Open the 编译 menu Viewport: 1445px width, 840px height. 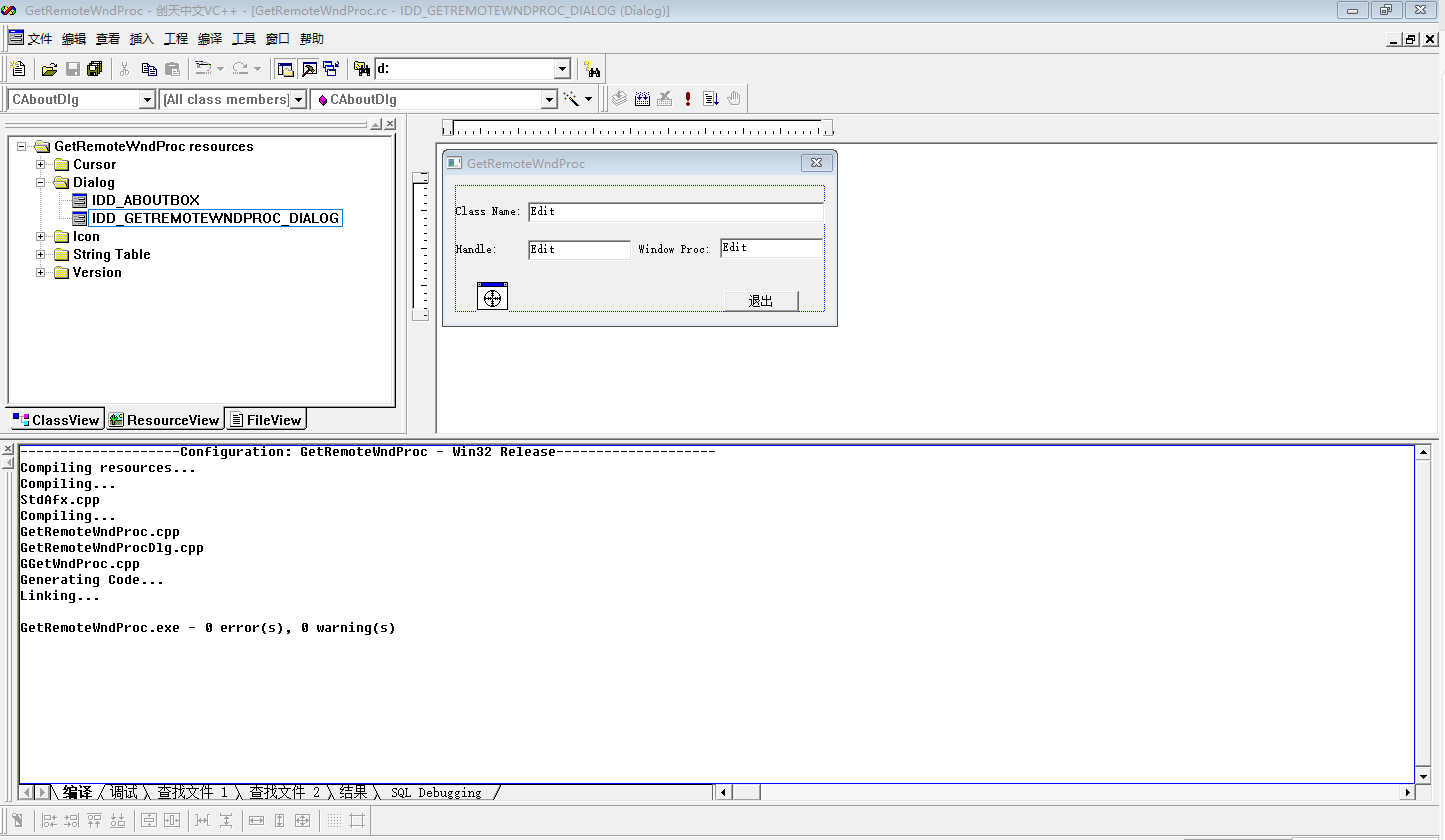210,39
